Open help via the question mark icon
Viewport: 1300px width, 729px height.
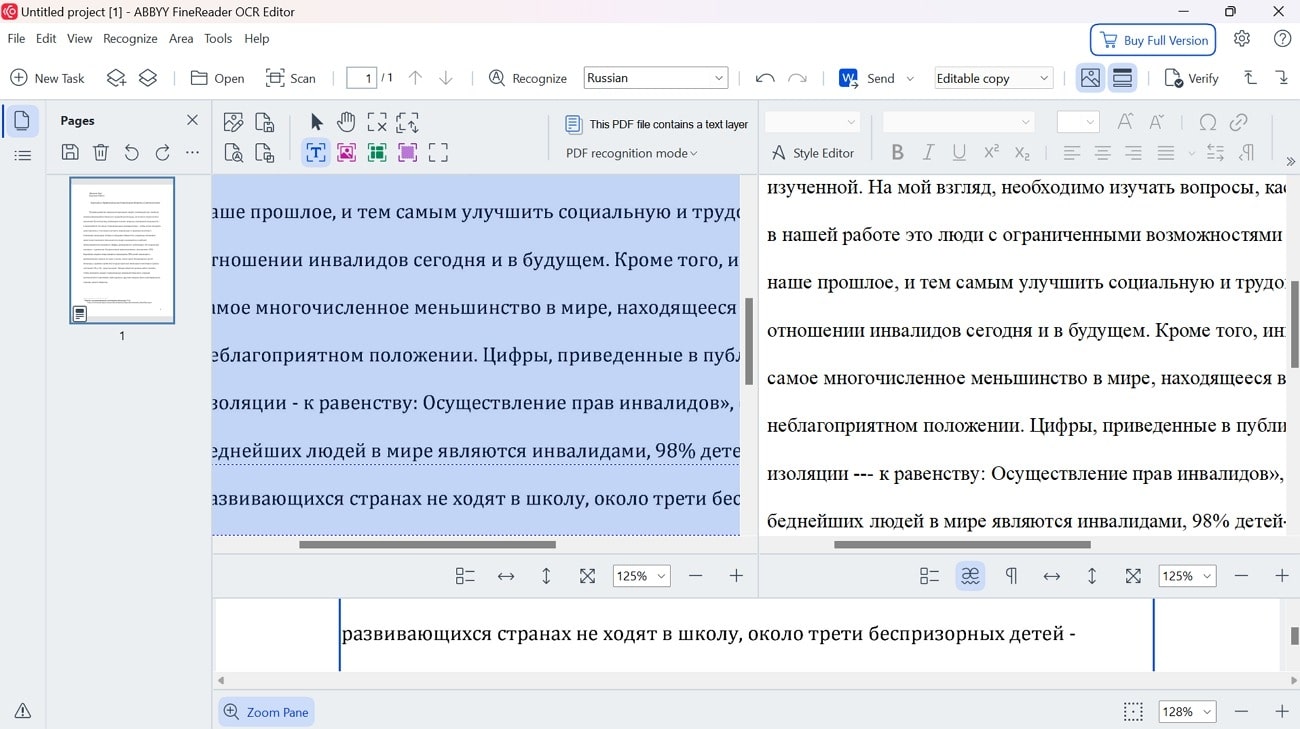pyautogui.click(x=1282, y=39)
